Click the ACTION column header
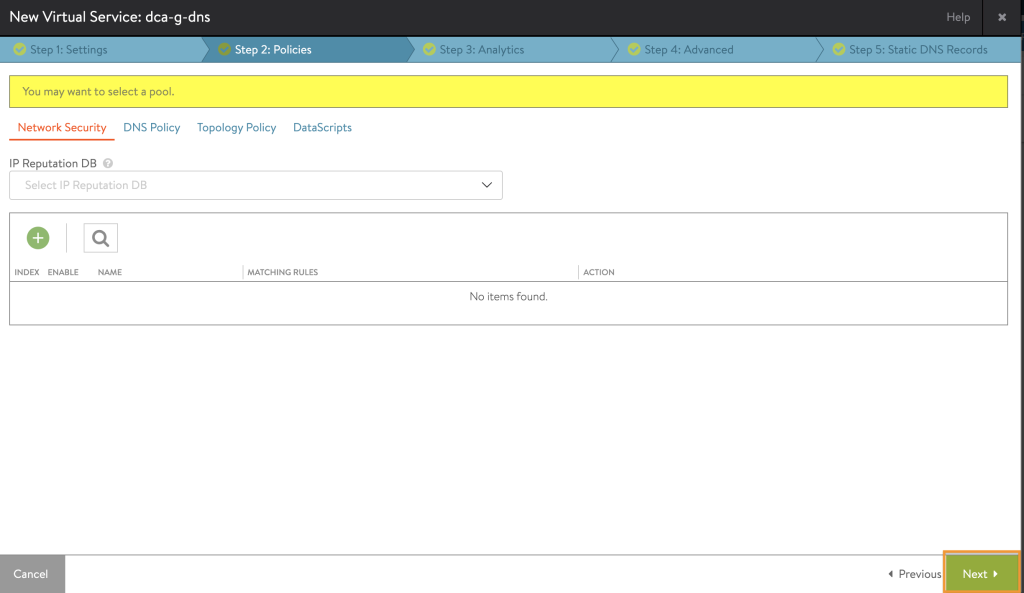1024x593 pixels. (x=599, y=272)
